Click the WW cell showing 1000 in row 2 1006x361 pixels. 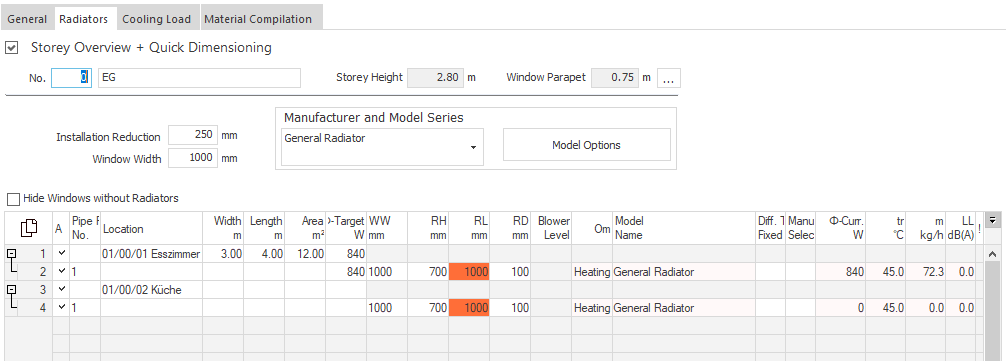388,272
